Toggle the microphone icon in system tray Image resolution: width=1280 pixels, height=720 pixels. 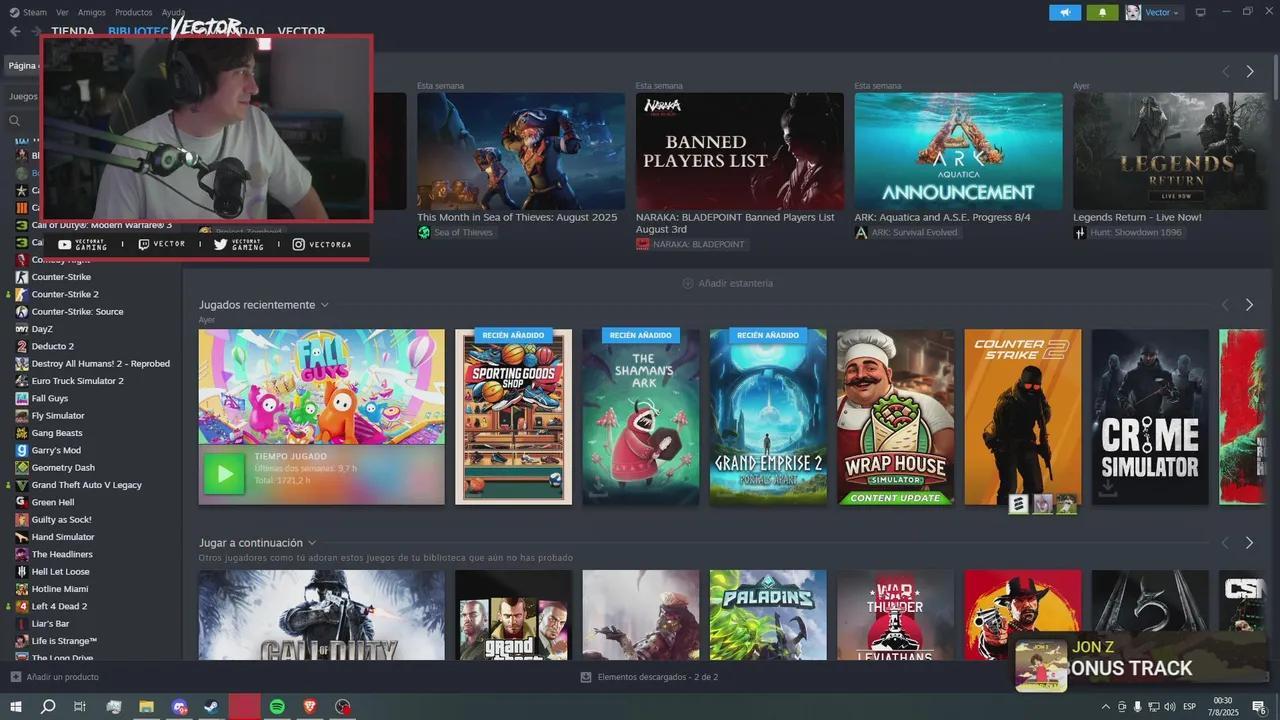pos(1138,707)
